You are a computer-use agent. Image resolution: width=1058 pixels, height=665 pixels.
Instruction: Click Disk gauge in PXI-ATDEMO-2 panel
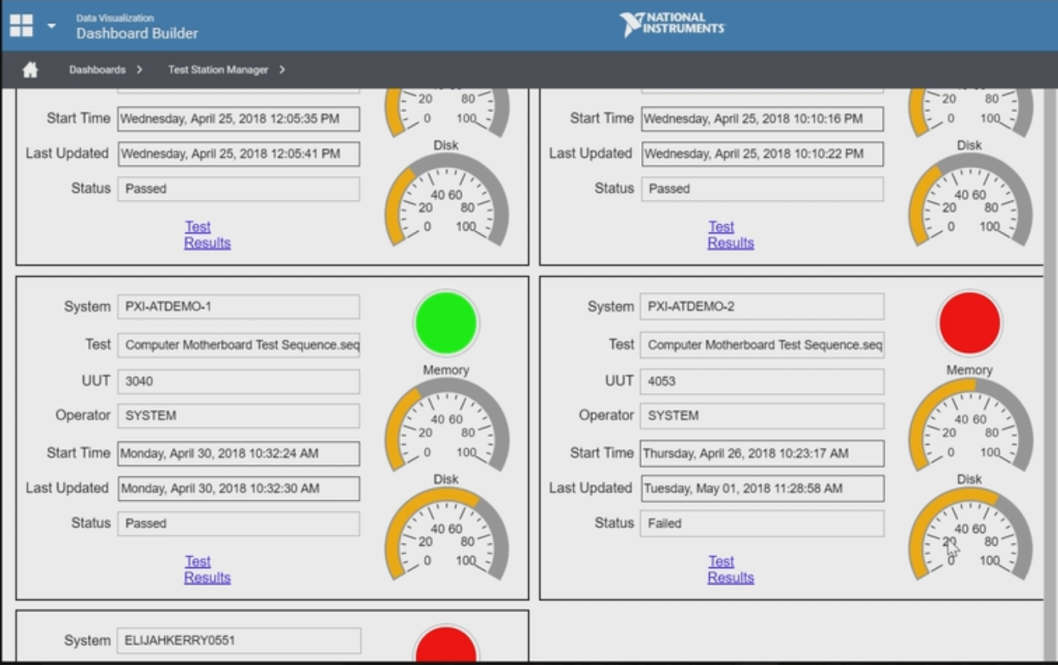click(x=969, y=534)
